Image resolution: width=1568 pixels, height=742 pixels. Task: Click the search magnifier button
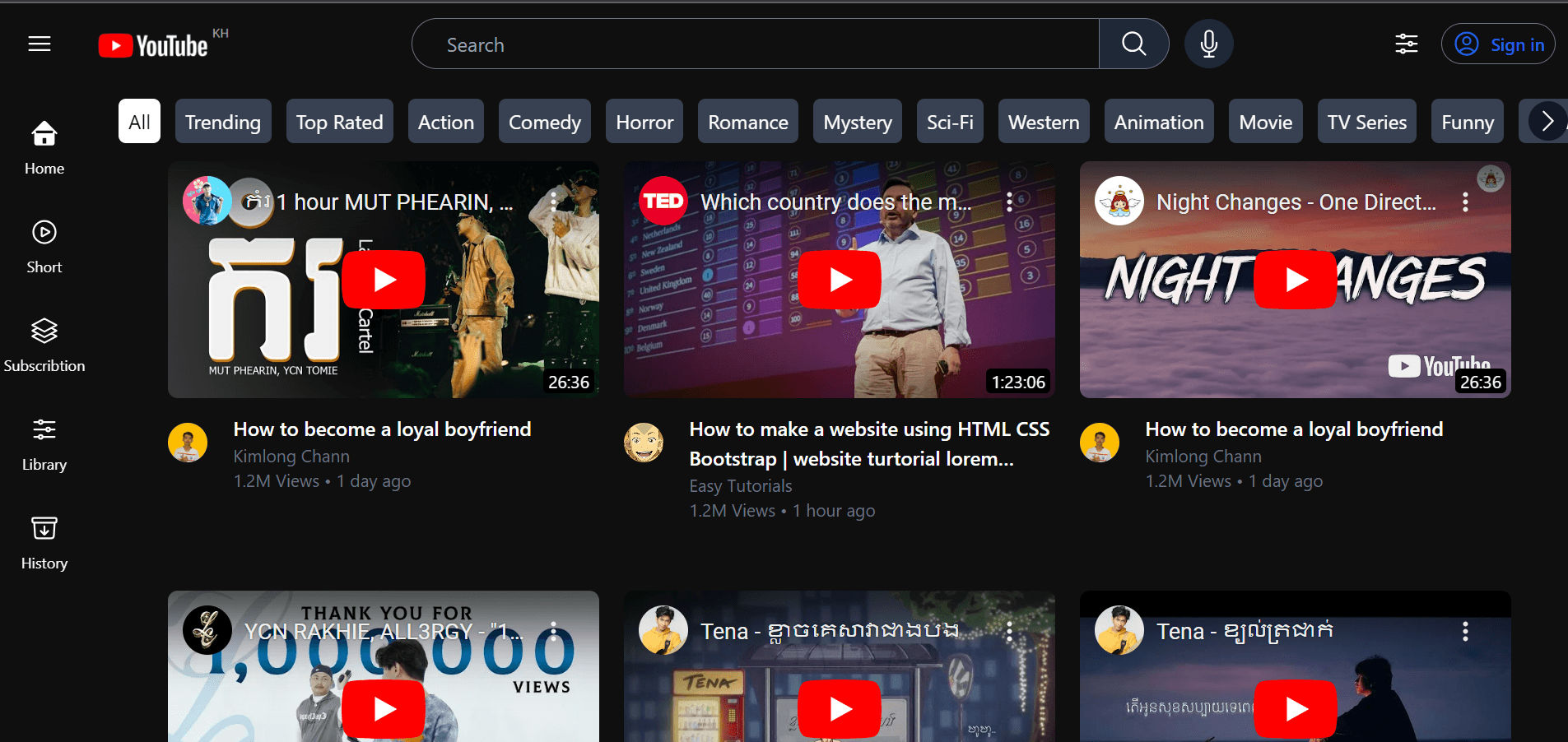click(x=1133, y=44)
